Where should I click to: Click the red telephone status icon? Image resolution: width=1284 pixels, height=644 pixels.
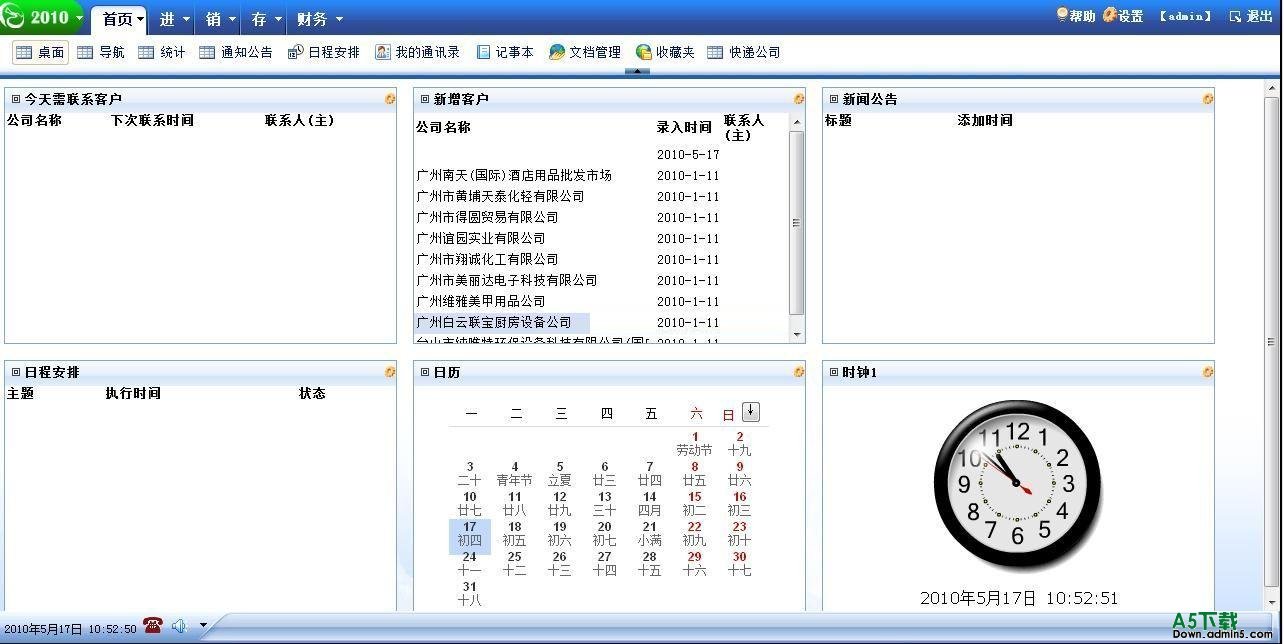153,626
